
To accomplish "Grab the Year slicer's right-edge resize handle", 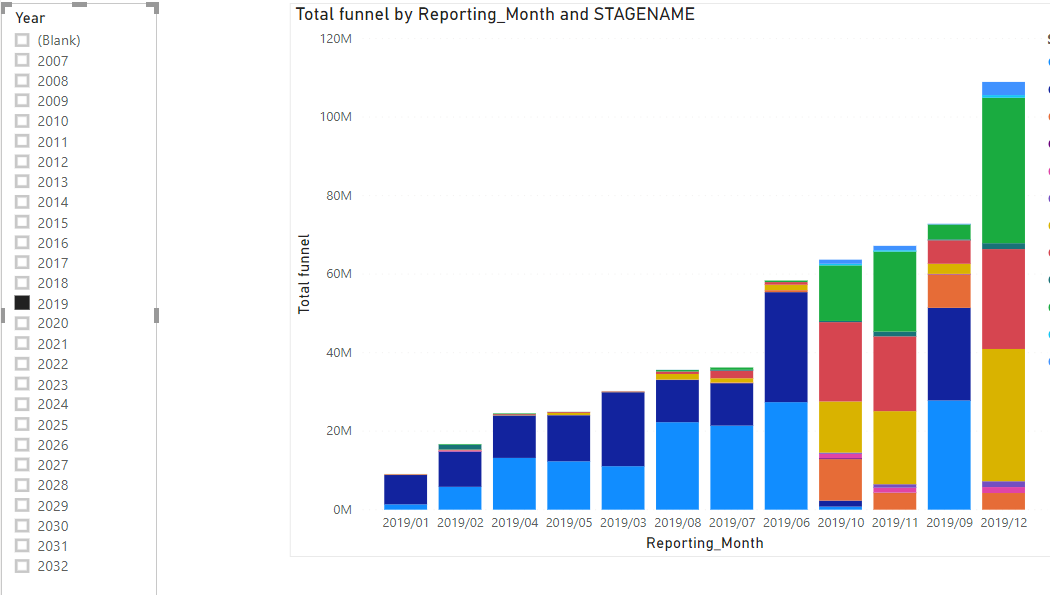I will 157,315.
